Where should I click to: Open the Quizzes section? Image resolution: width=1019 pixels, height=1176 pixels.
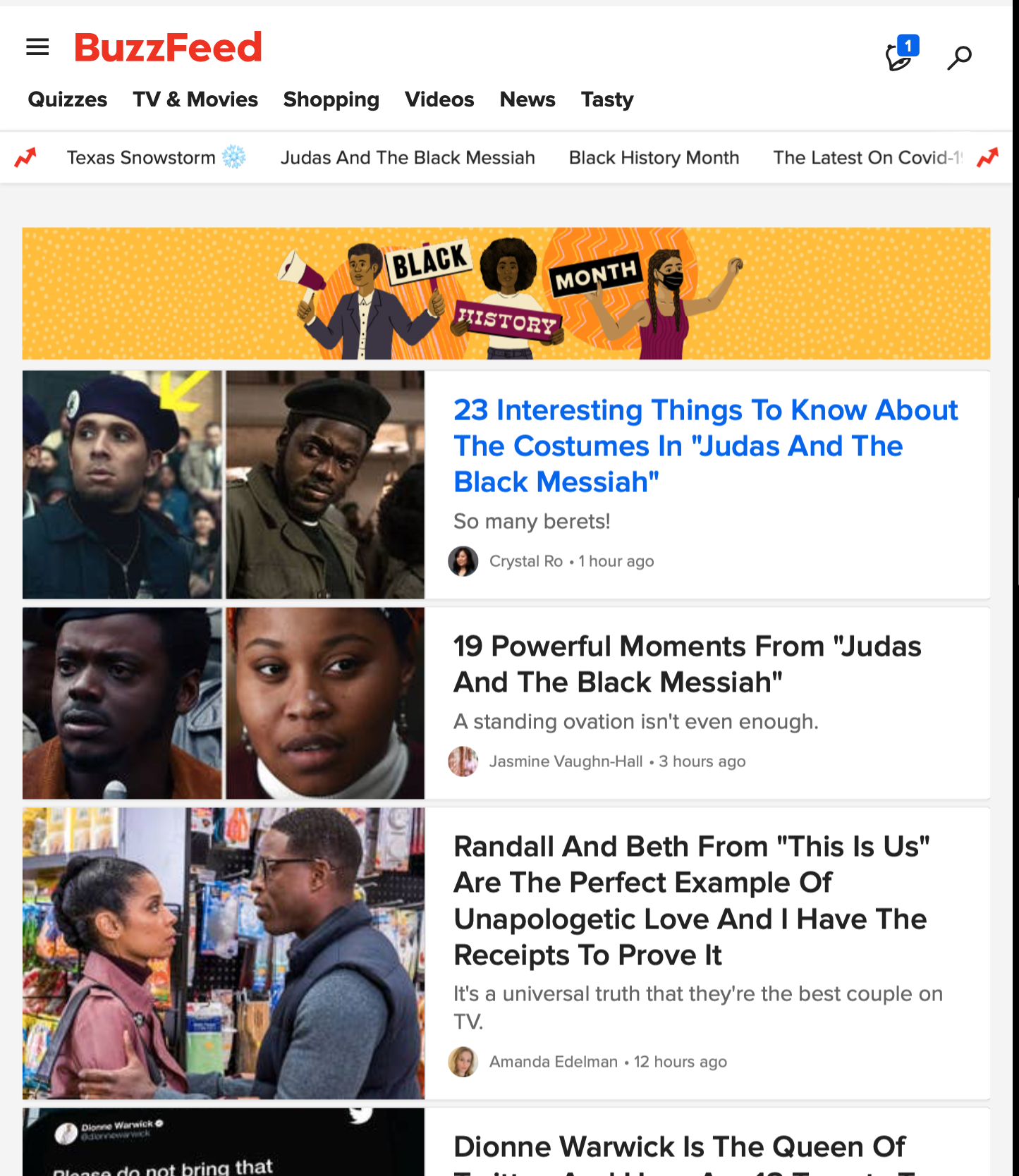coord(68,99)
